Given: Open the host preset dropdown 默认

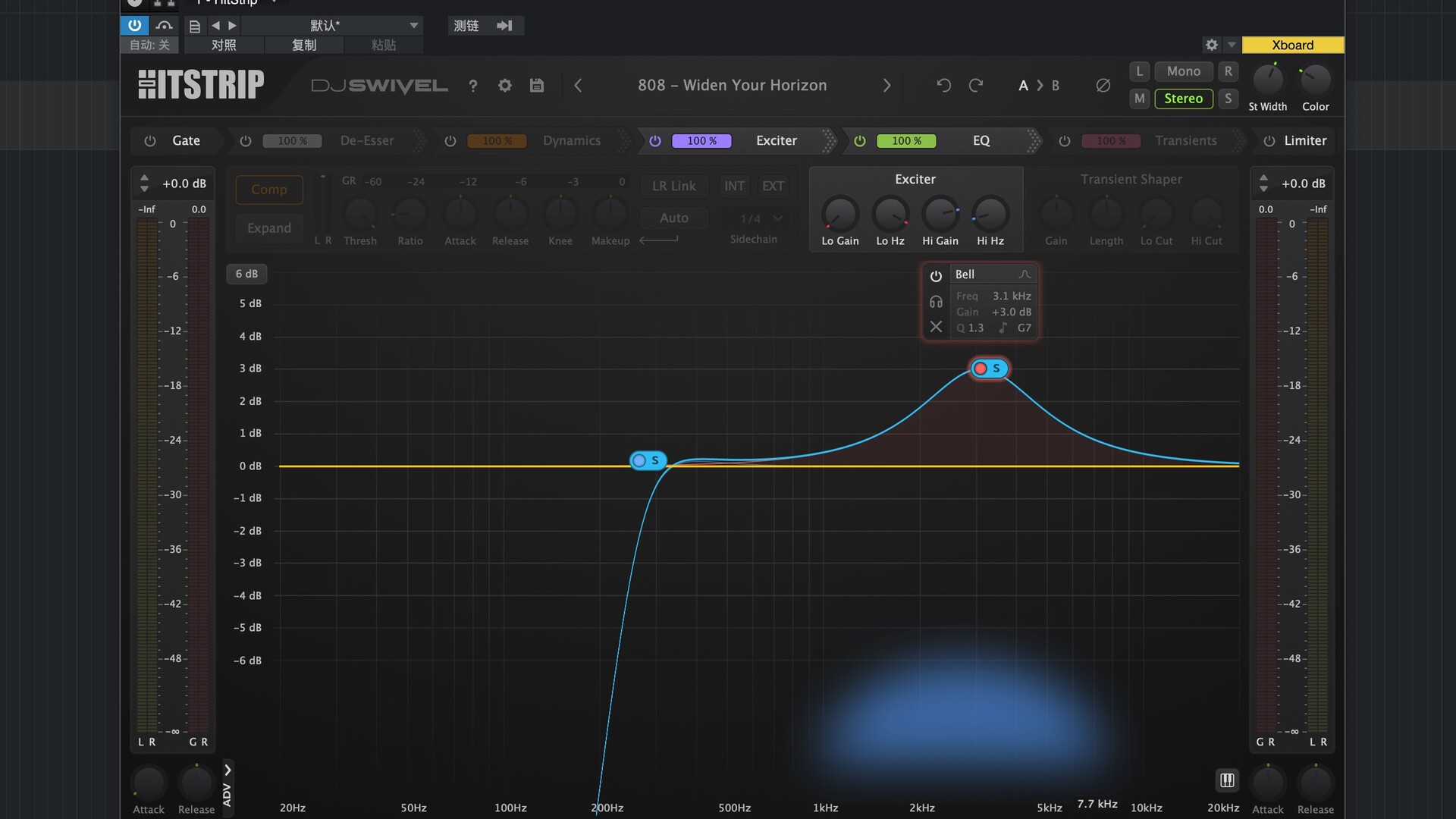Looking at the screenshot, I should (x=331, y=26).
